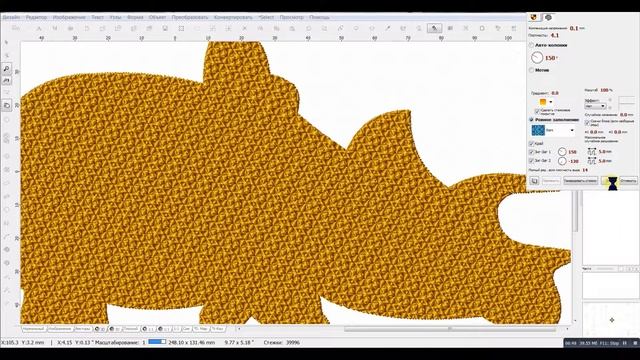
Task: Click the 150° angle dial
Action: click(537, 58)
